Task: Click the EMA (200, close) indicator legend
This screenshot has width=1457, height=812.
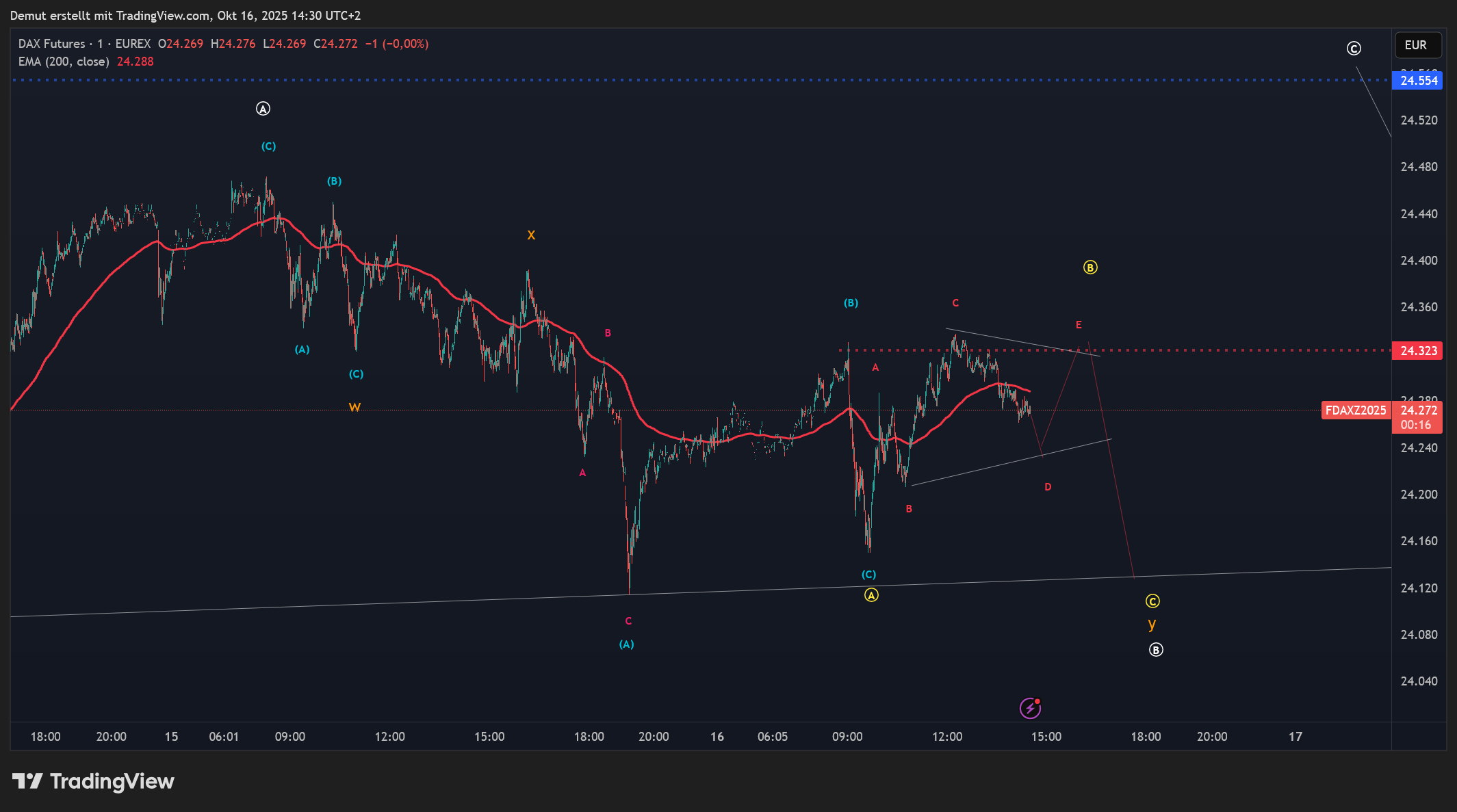Action: (64, 62)
